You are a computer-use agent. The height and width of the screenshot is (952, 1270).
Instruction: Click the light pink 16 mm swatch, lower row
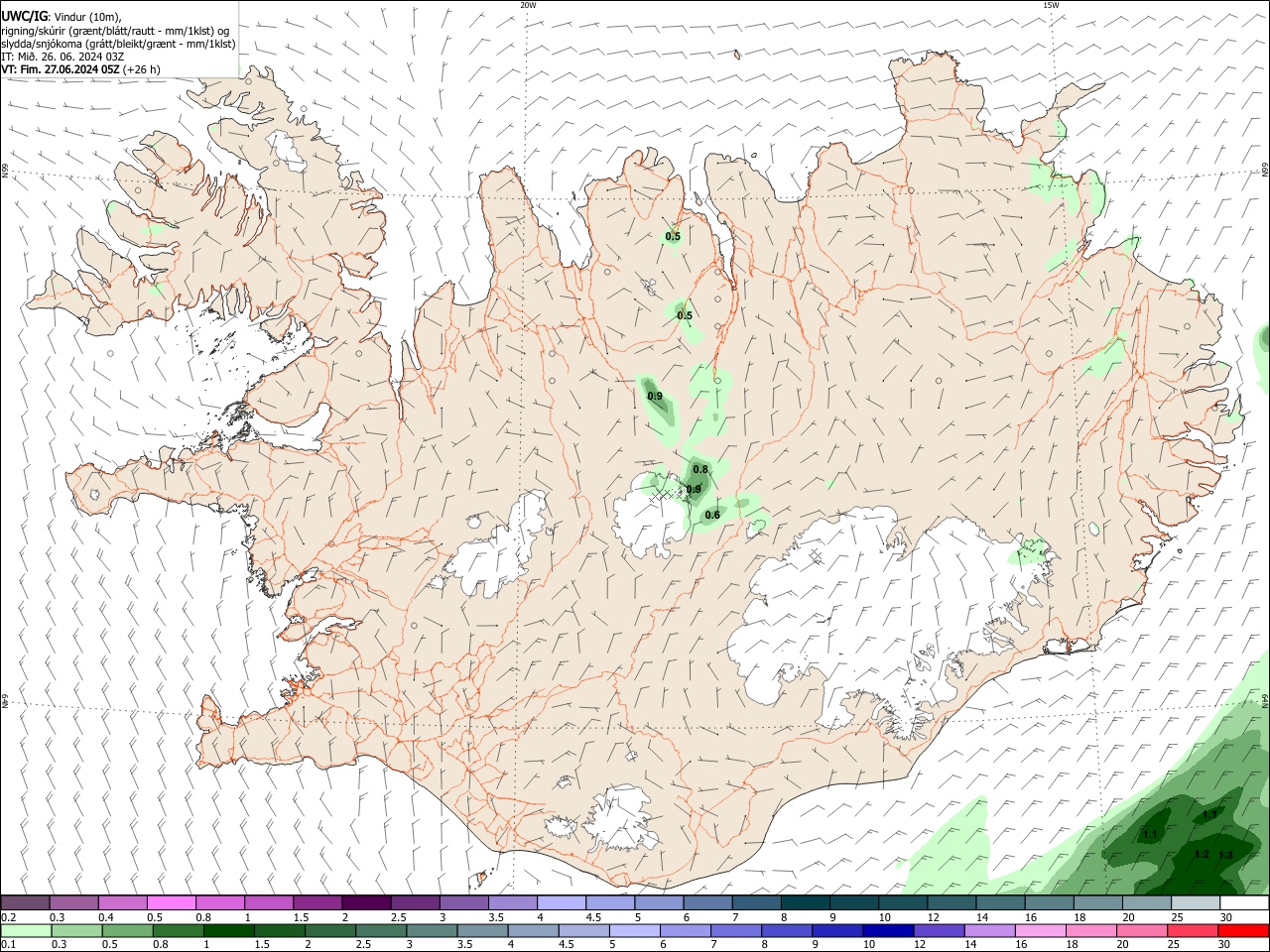pos(1039,930)
